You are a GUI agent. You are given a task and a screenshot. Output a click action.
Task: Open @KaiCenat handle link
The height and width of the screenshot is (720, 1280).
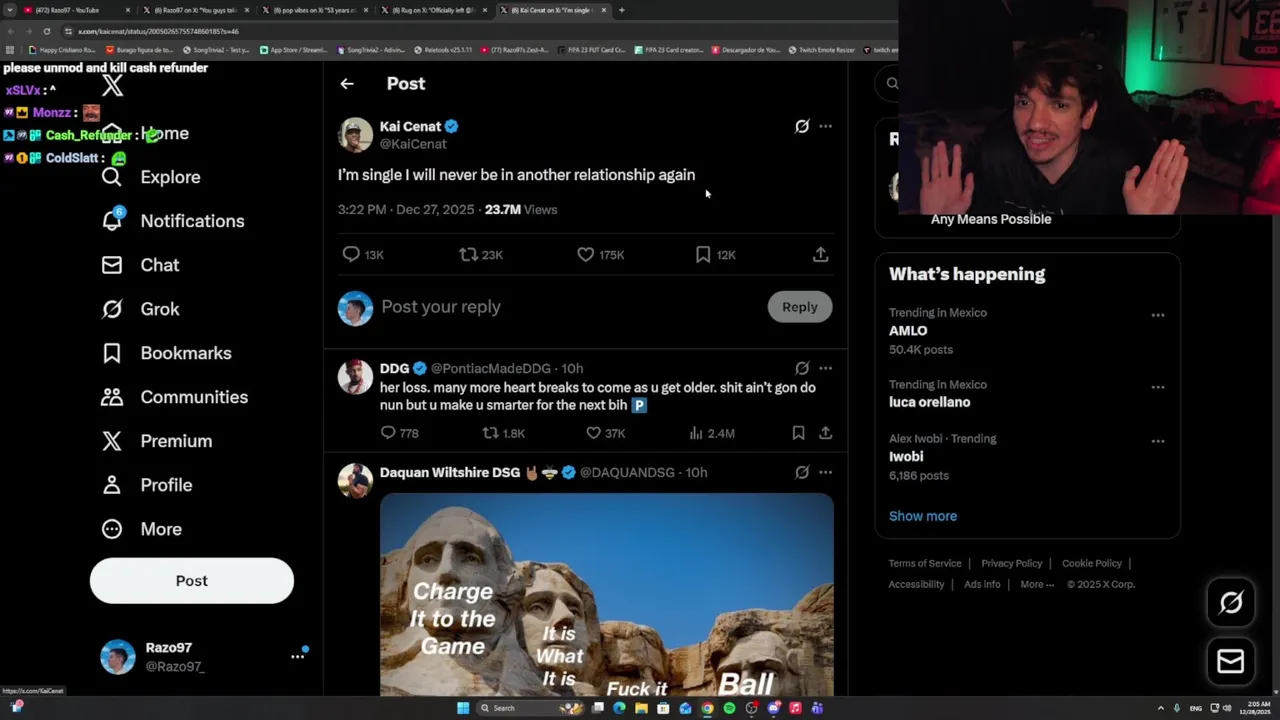click(x=413, y=144)
